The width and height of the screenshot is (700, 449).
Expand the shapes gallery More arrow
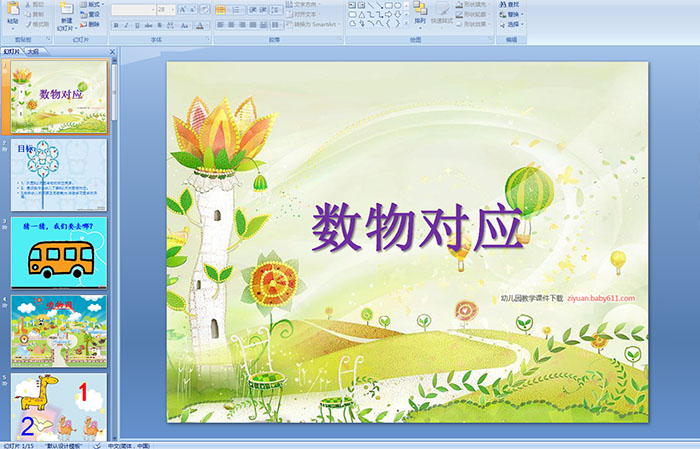(x=406, y=23)
